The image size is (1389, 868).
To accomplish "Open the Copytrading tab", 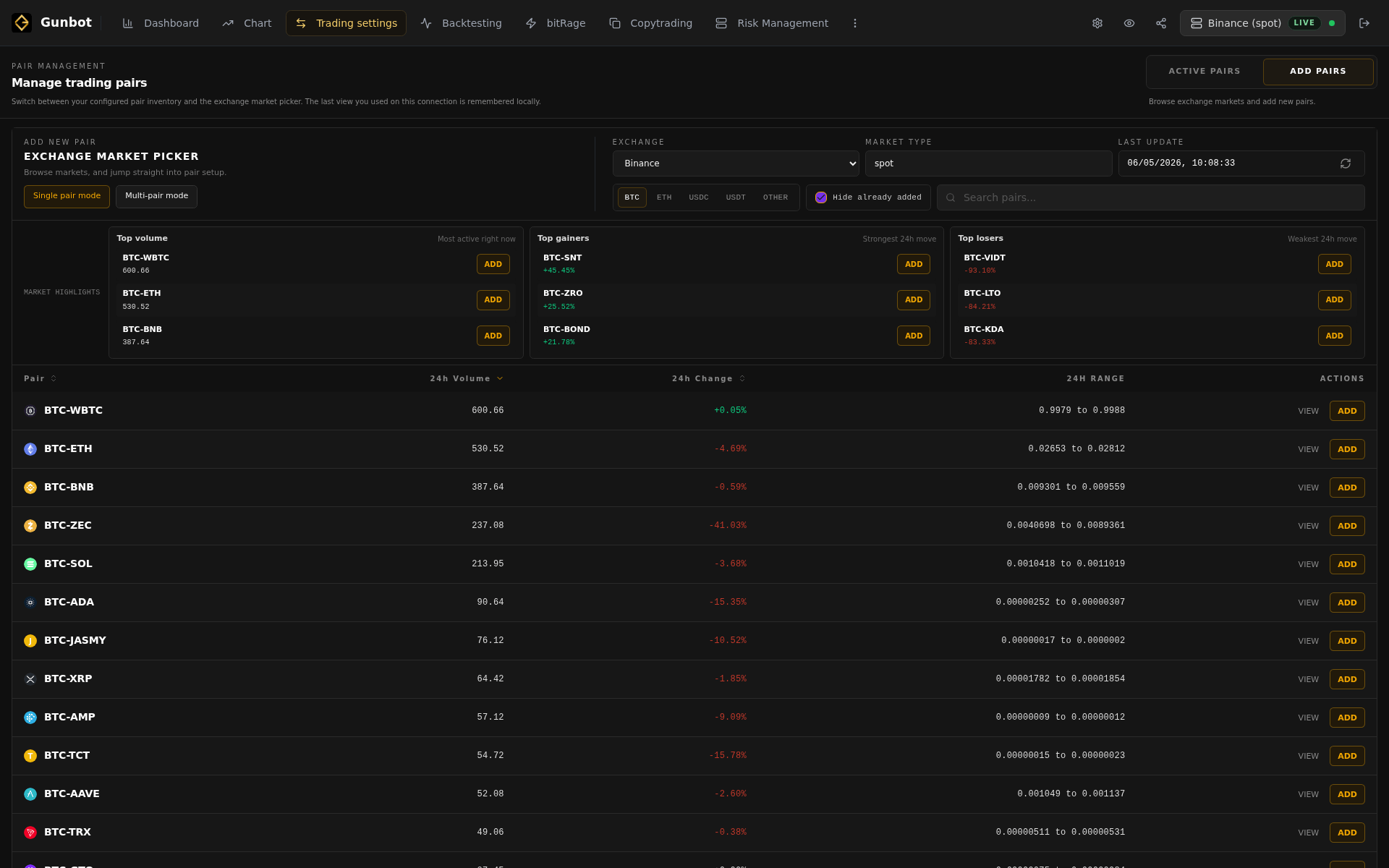I will (650, 23).
